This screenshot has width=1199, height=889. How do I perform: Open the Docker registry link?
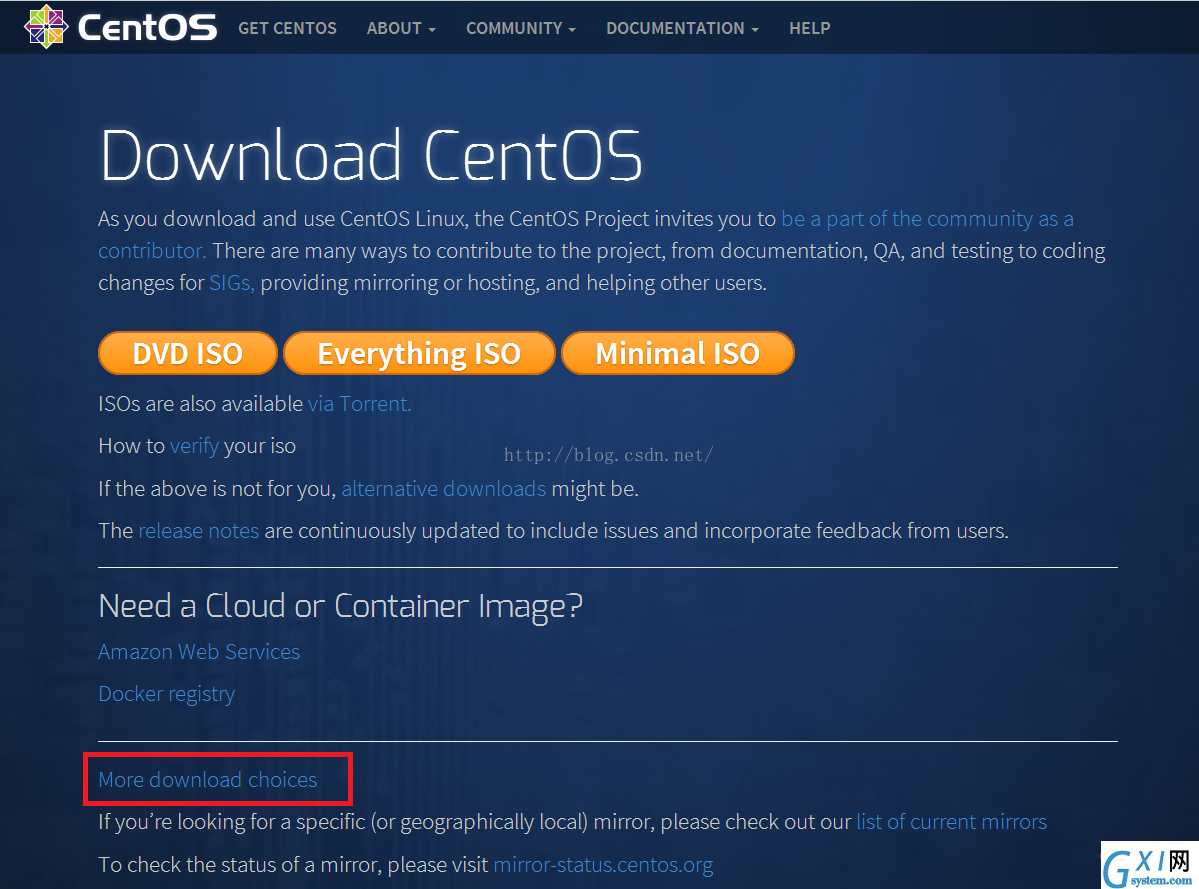pos(167,694)
